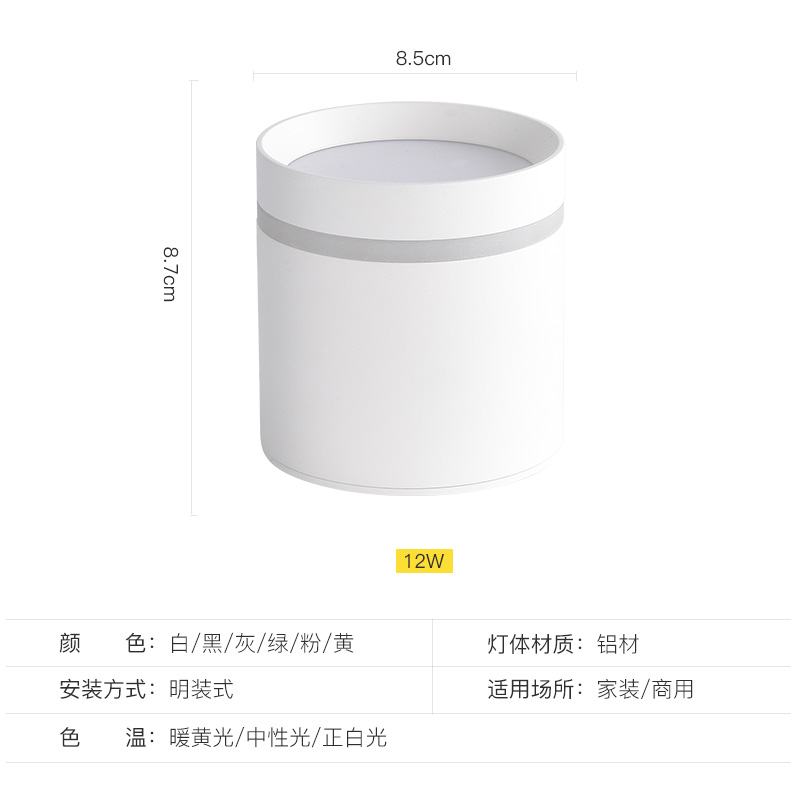Select the 中性光 neutral light option

279,737
